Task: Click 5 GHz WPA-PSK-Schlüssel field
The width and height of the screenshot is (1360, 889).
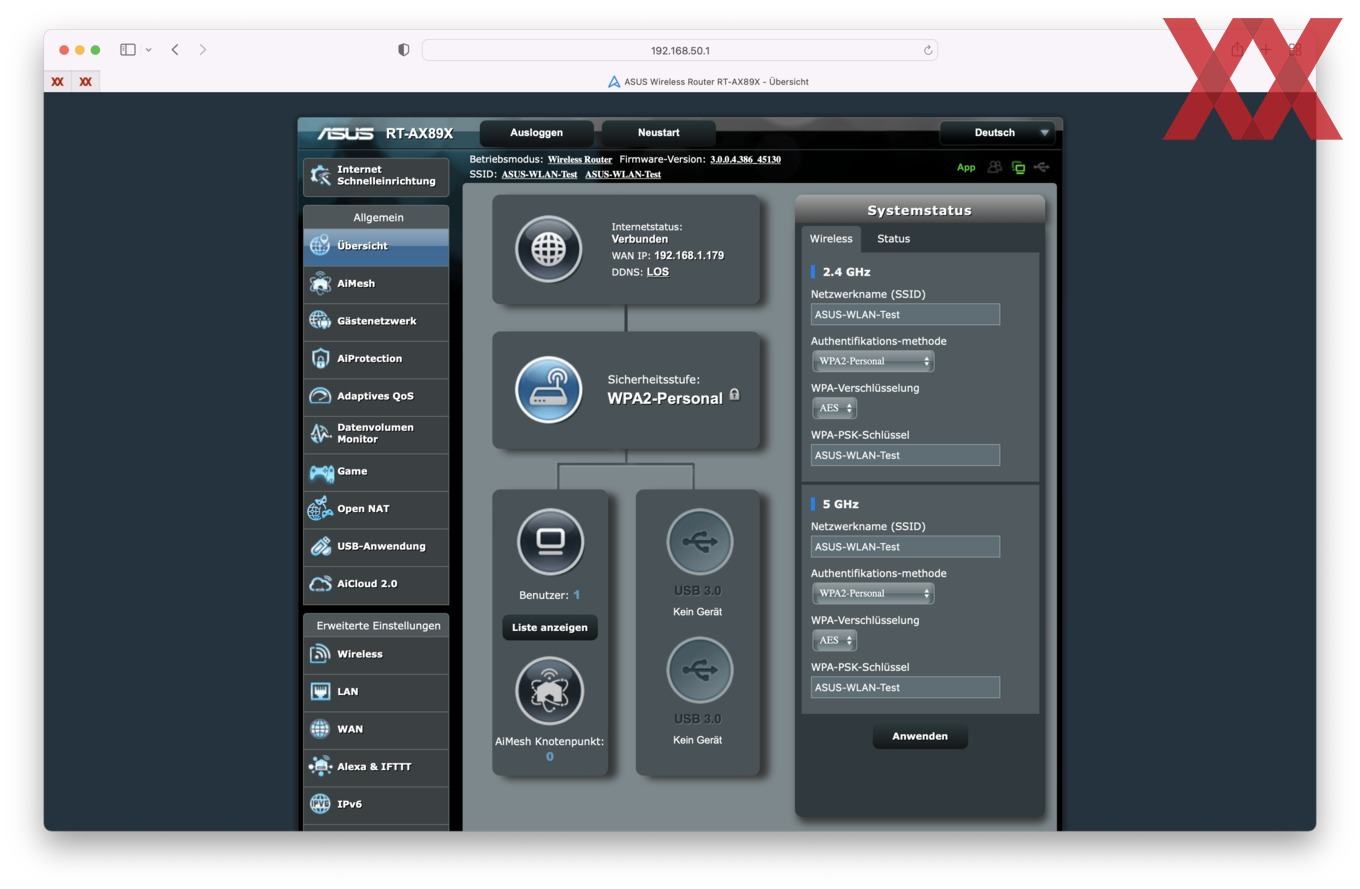Action: point(905,688)
